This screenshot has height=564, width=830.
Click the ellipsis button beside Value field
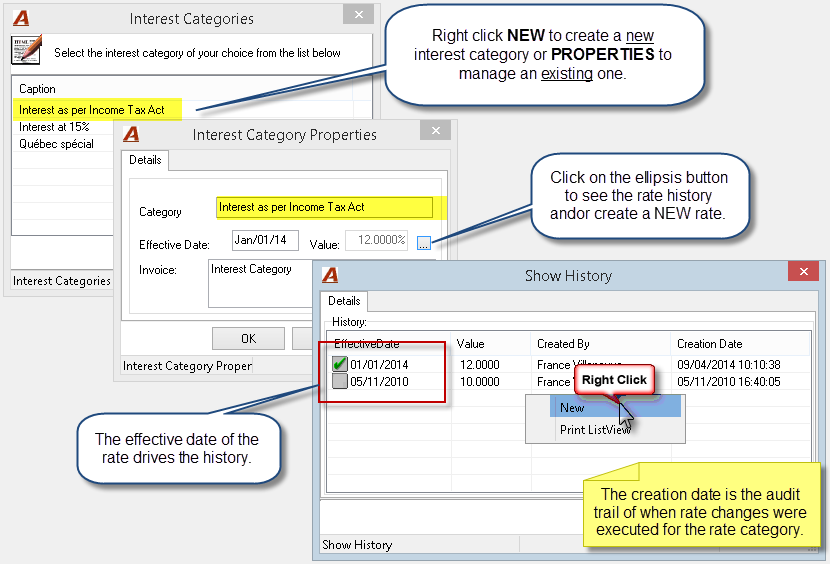click(423, 243)
